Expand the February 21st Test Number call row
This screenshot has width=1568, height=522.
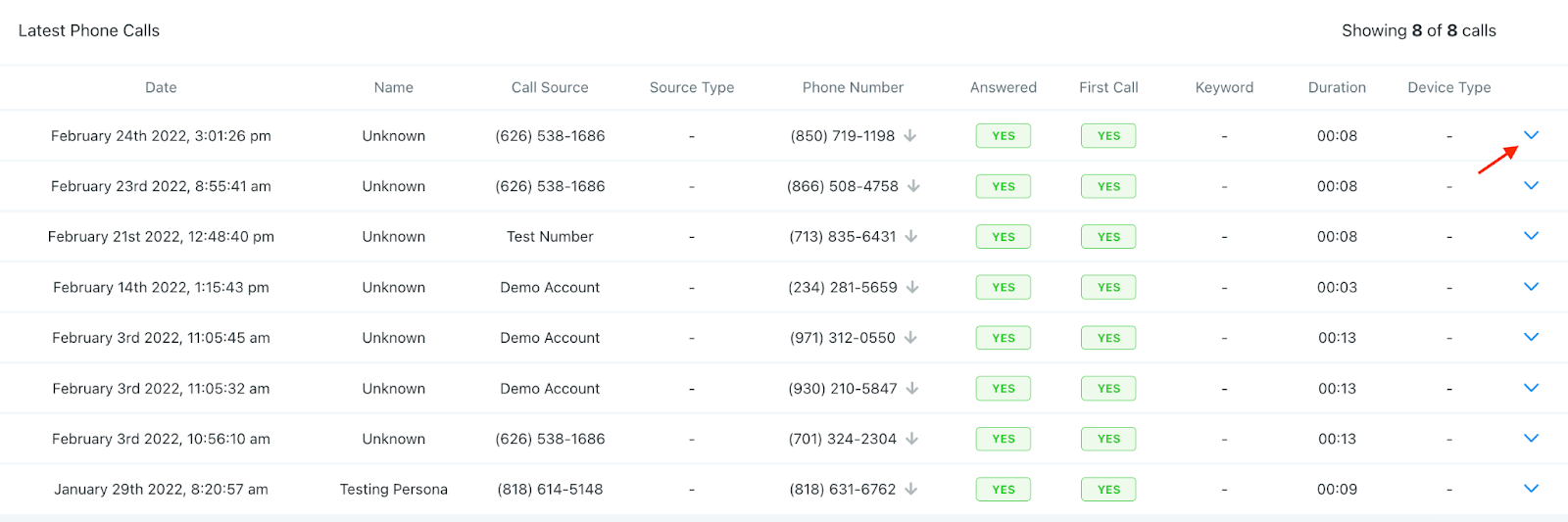pyautogui.click(x=1531, y=236)
